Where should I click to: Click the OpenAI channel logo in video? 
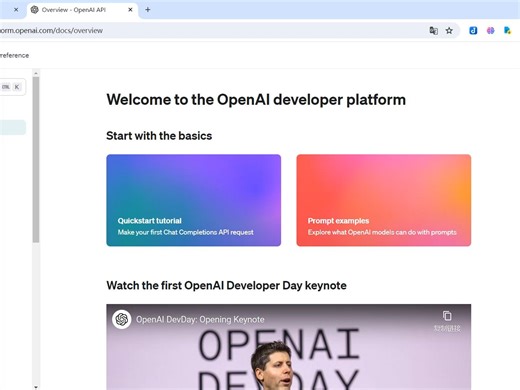pyautogui.click(x=122, y=319)
